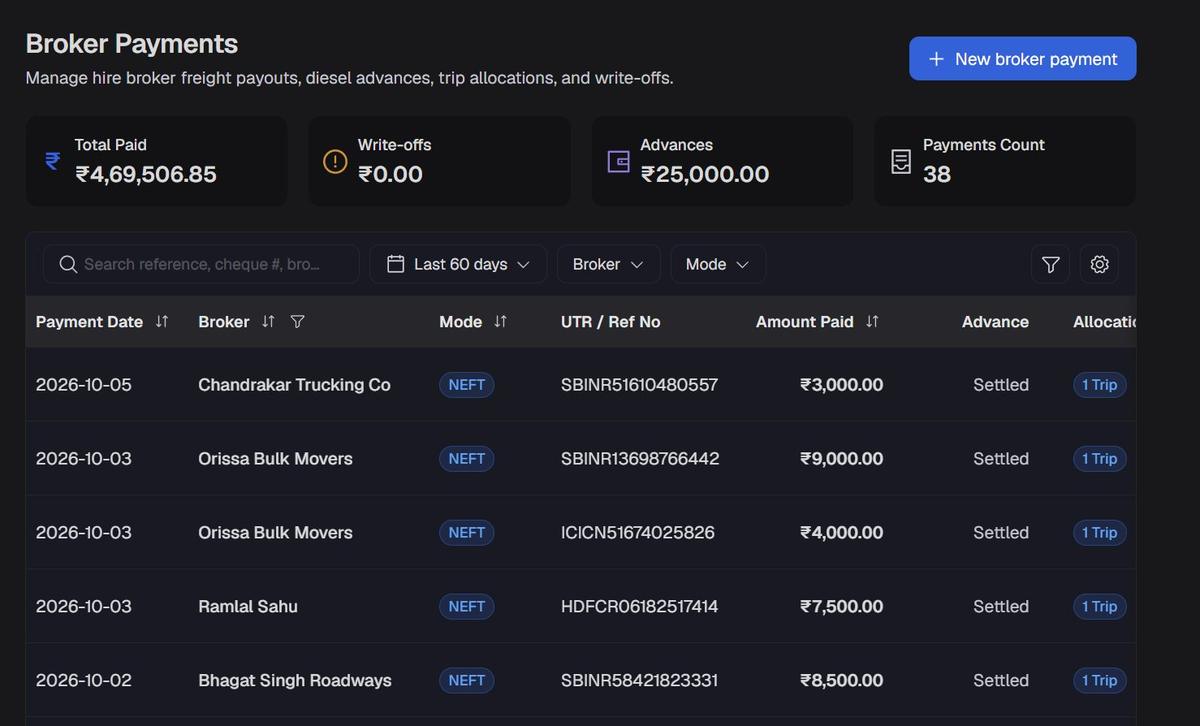Click Settled status in Ramlal Sahu row
The height and width of the screenshot is (726, 1200).
pos(1001,607)
